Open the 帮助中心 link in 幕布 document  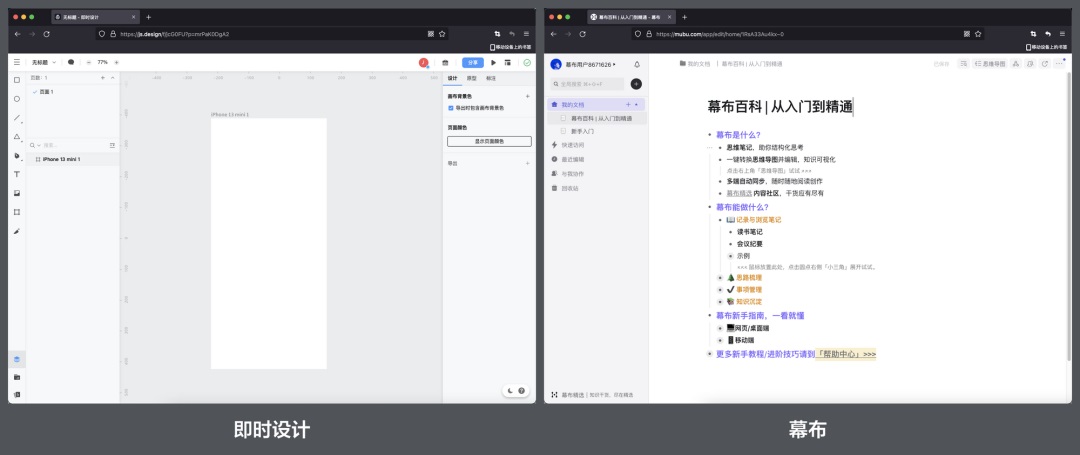point(845,354)
